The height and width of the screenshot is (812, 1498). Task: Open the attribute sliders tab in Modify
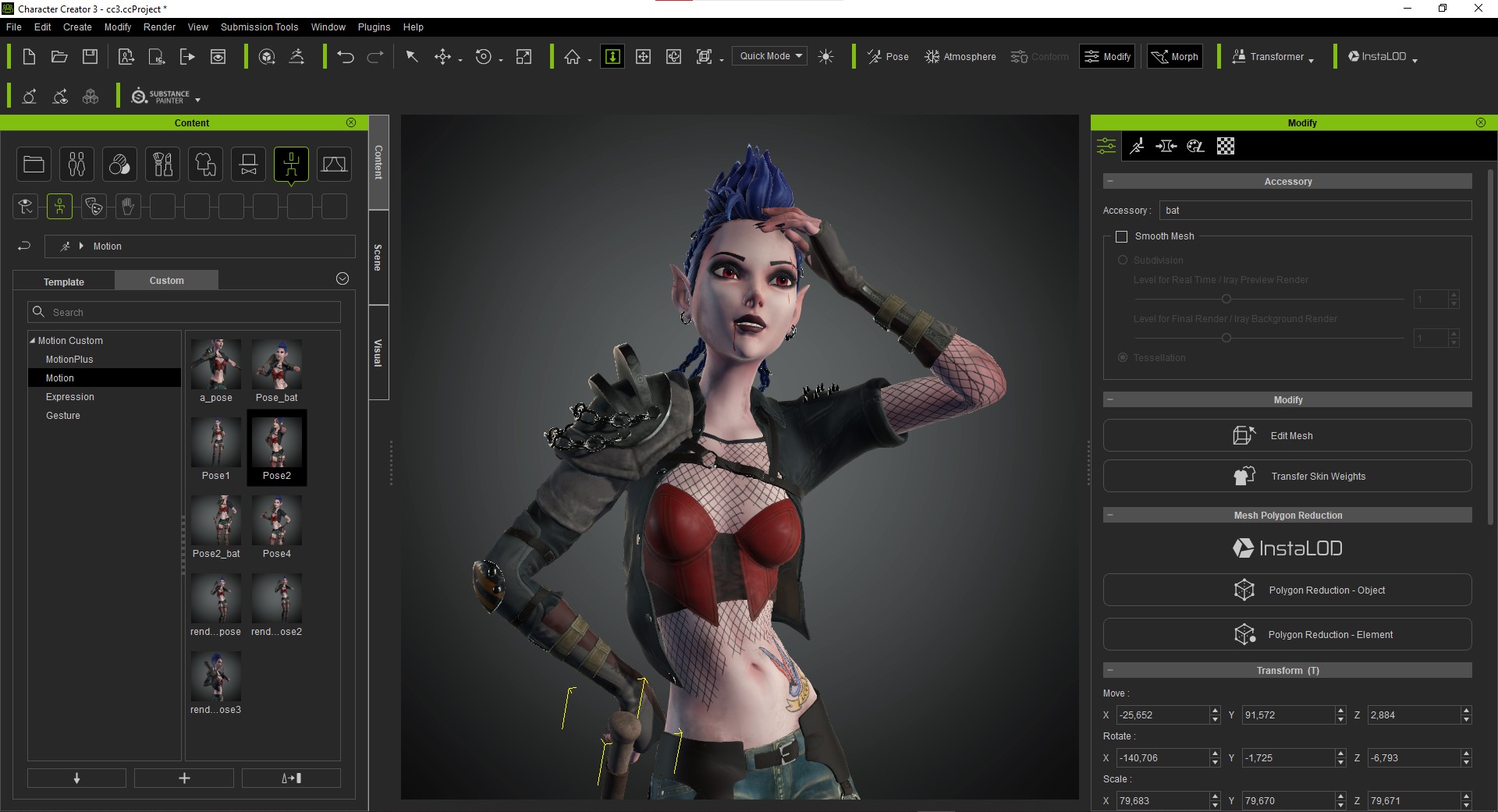pos(1106,146)
